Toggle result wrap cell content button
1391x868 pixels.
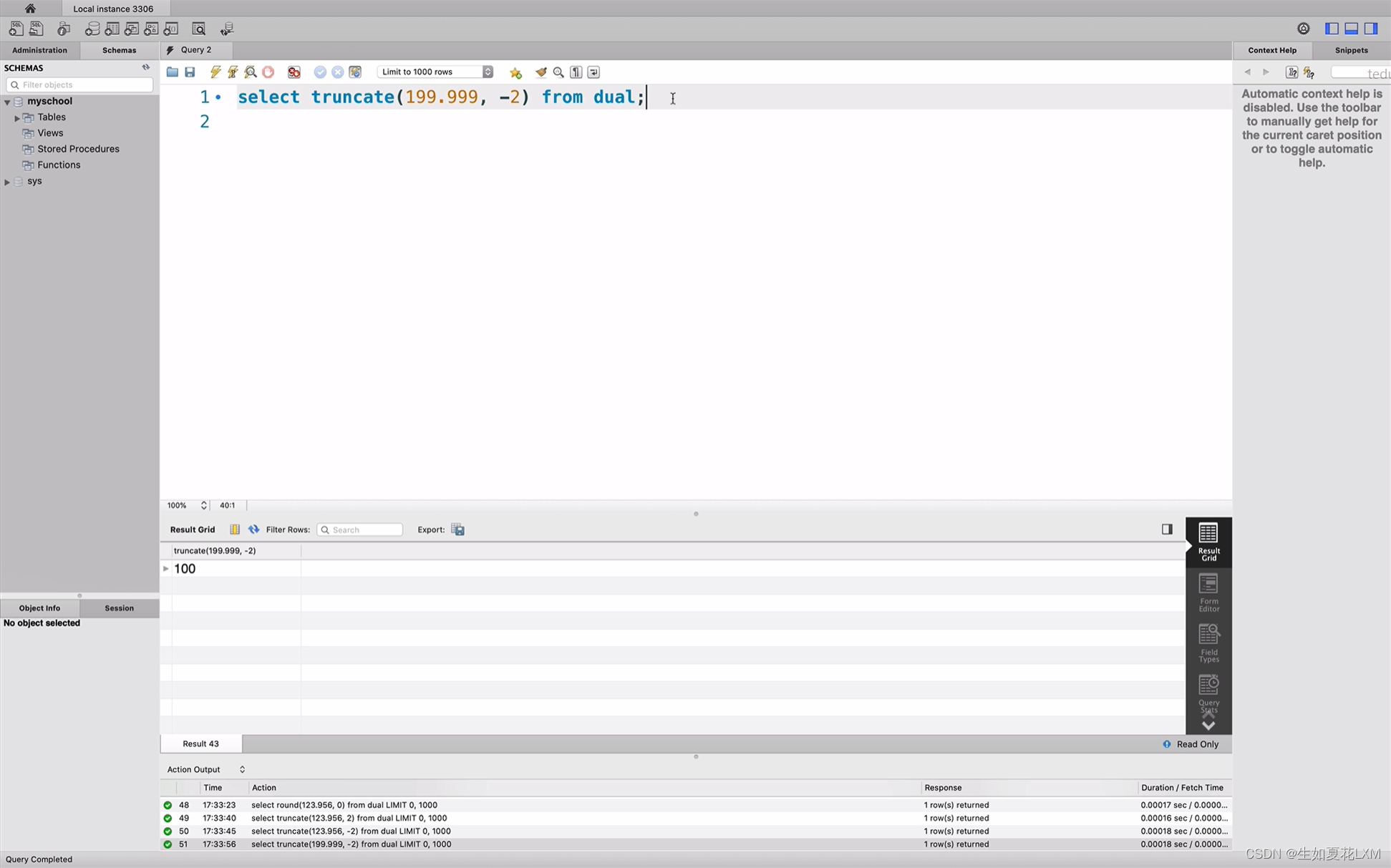point(235,530)
